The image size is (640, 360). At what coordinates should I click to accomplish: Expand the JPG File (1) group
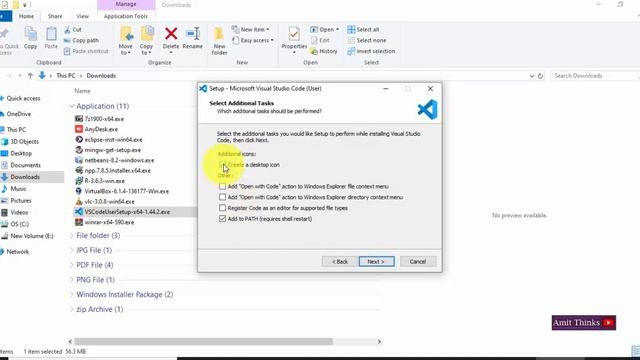(x=72, y=250)
